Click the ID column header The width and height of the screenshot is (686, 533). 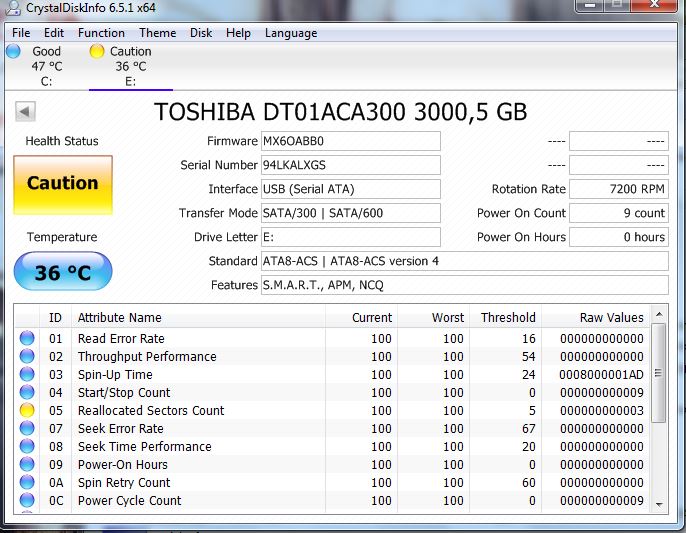click(x=56, y=317)
